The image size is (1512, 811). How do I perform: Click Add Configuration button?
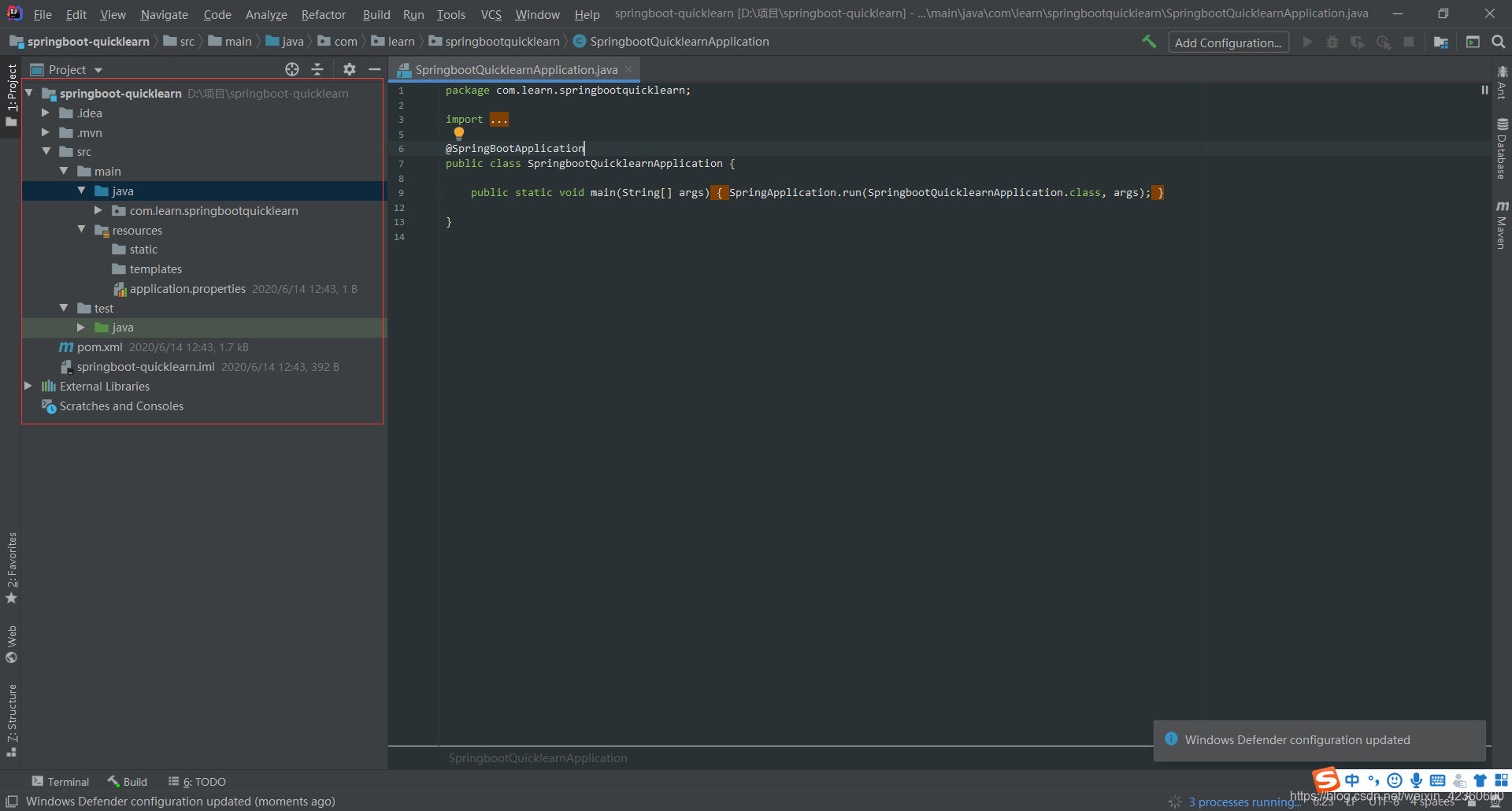tap(1228, 43)
